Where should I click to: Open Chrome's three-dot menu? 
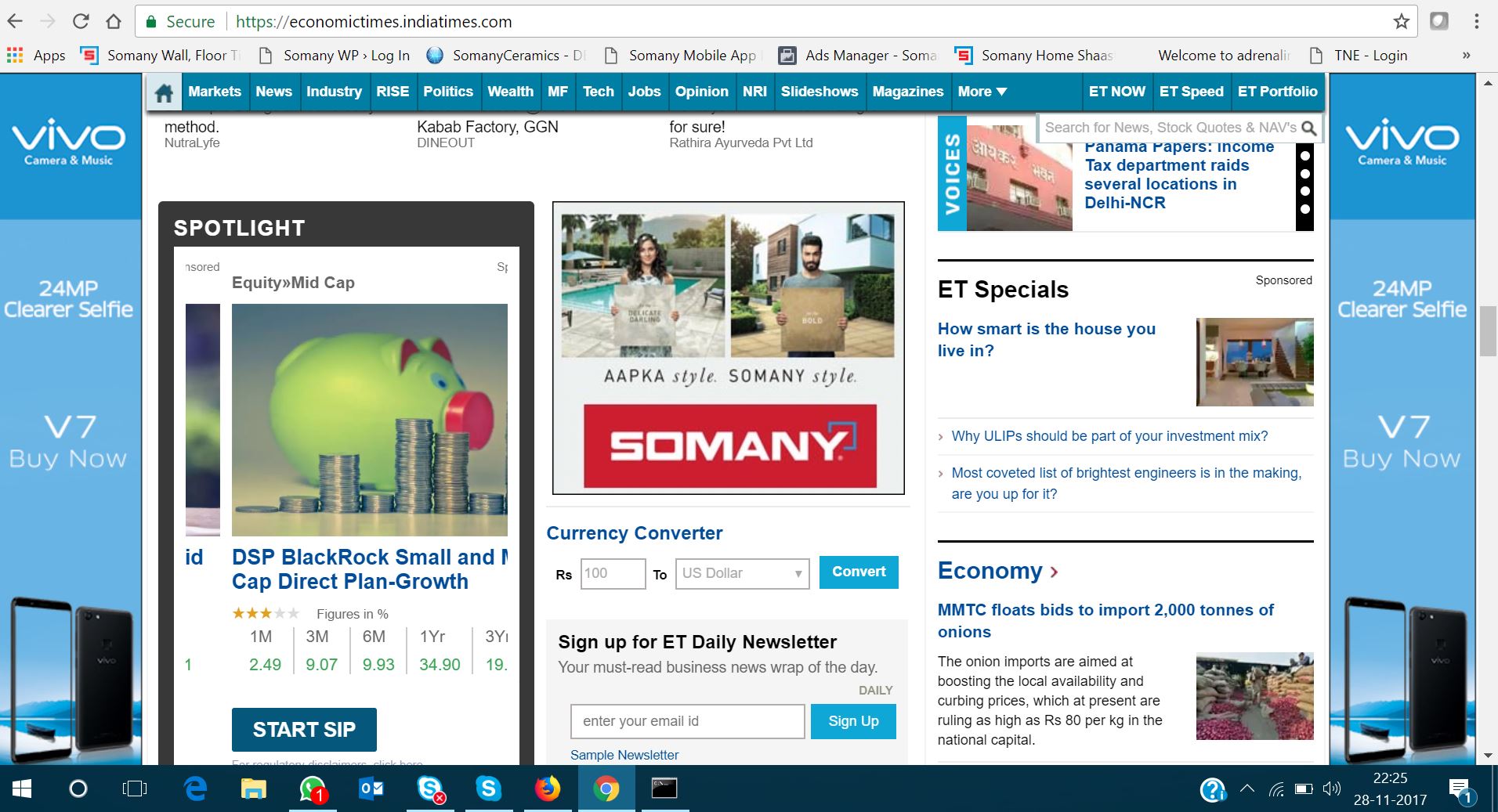[1477, 21]
